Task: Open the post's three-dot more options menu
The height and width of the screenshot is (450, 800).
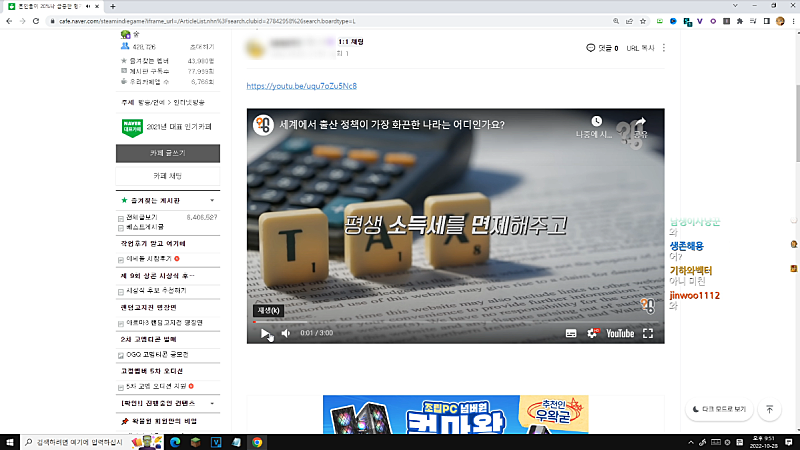Action: pyautogui.click(x=664, y=48)
